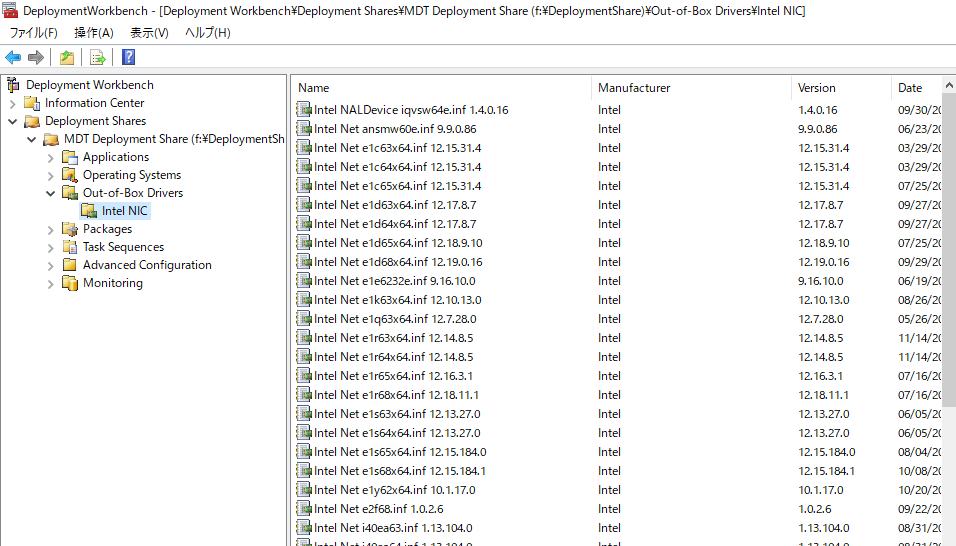Viewport: 956px width, 546px height.
Task: Click the driver icon for e1r68x64.inf
Action: point(304,394)
